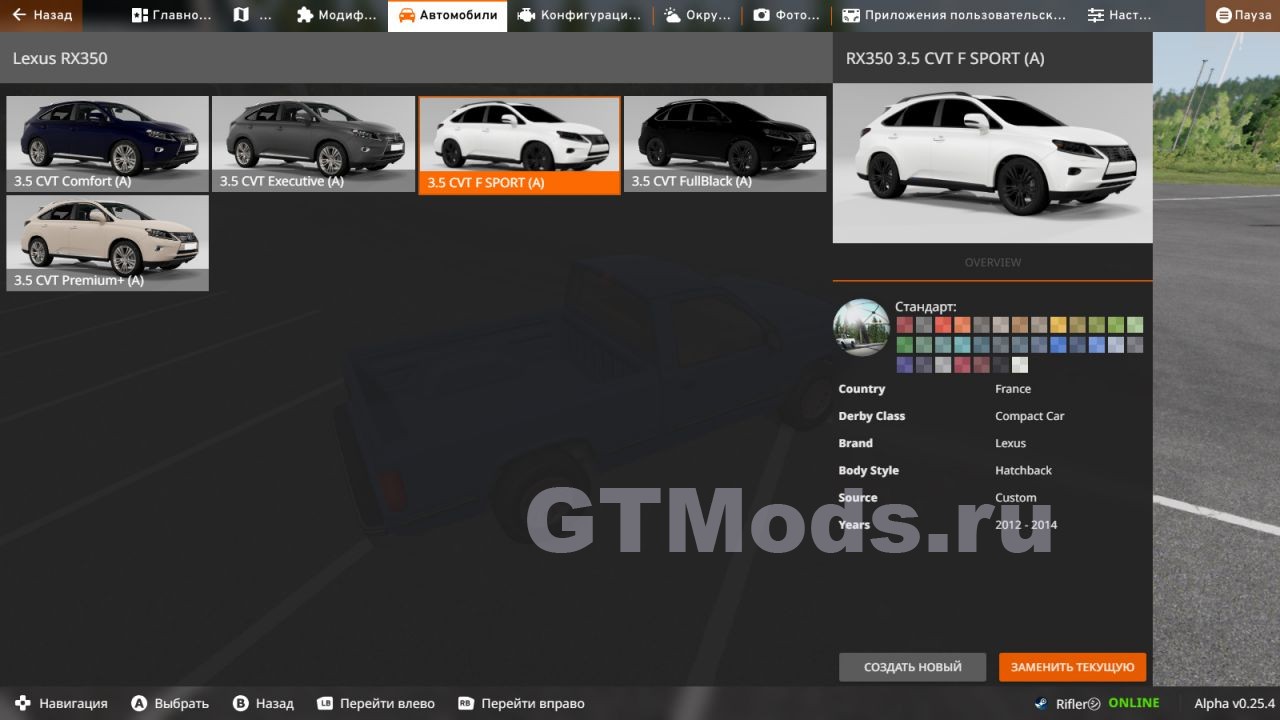1280x720 pixels.
Task: Click the Пауза pause button
Action: [1243, 15]
